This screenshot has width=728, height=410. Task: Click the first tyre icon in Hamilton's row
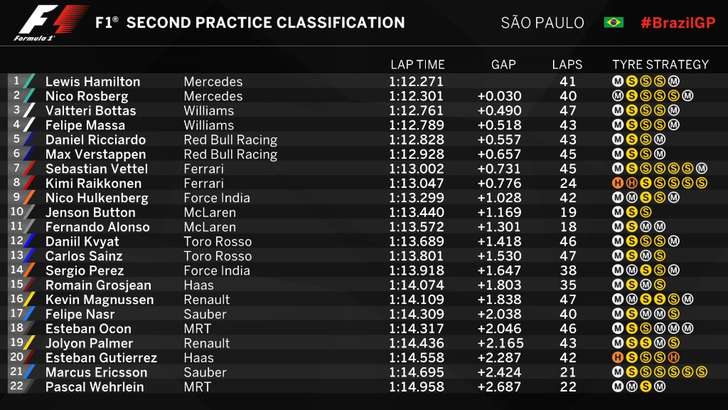point(619,81)
